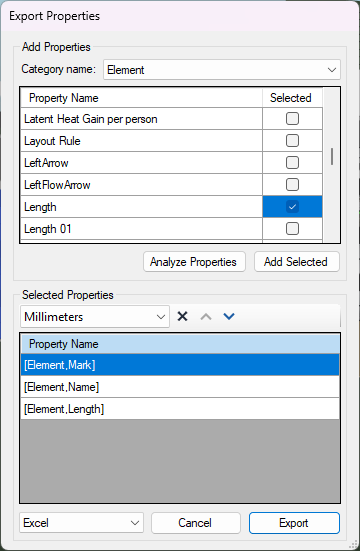The width and height of the screenshot is (360, 551).
Task: Select the [Element,Mark] row
Action: coord(180,365)
